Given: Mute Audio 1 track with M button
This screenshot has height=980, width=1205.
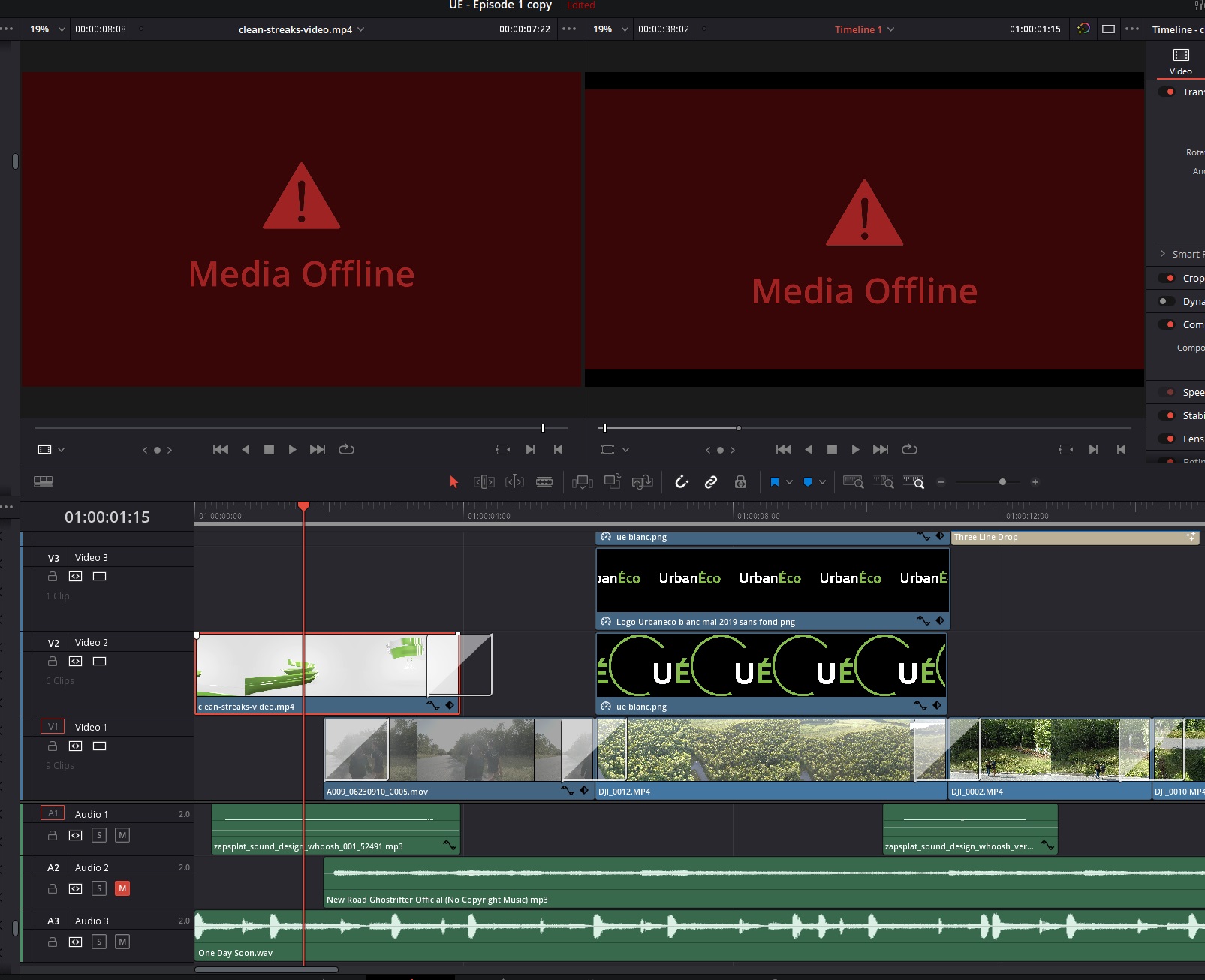Looking at the screenshot, I should pyautogui.click(x=122, y=835).
